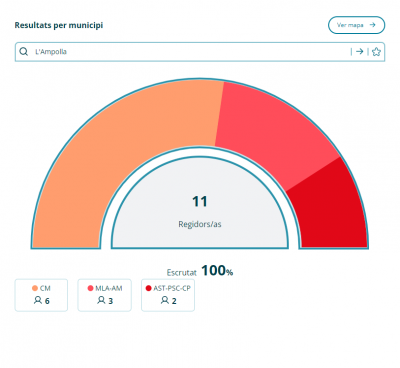The width and height of the screenshot is (400, 368).
Task: Click the person icon in MLA-AM card
Action: pos(101,300)
